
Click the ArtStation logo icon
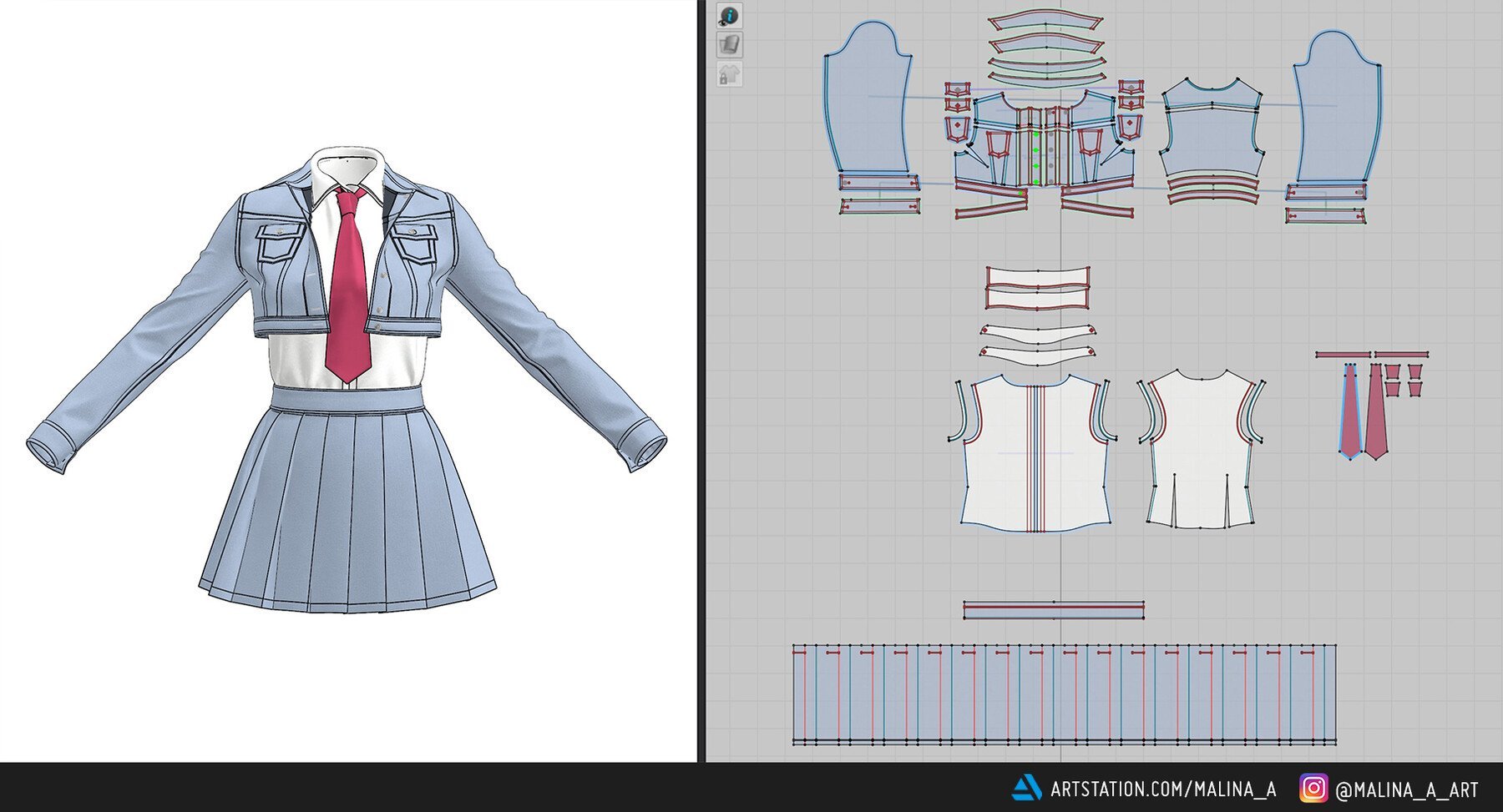click(1026, 788)
